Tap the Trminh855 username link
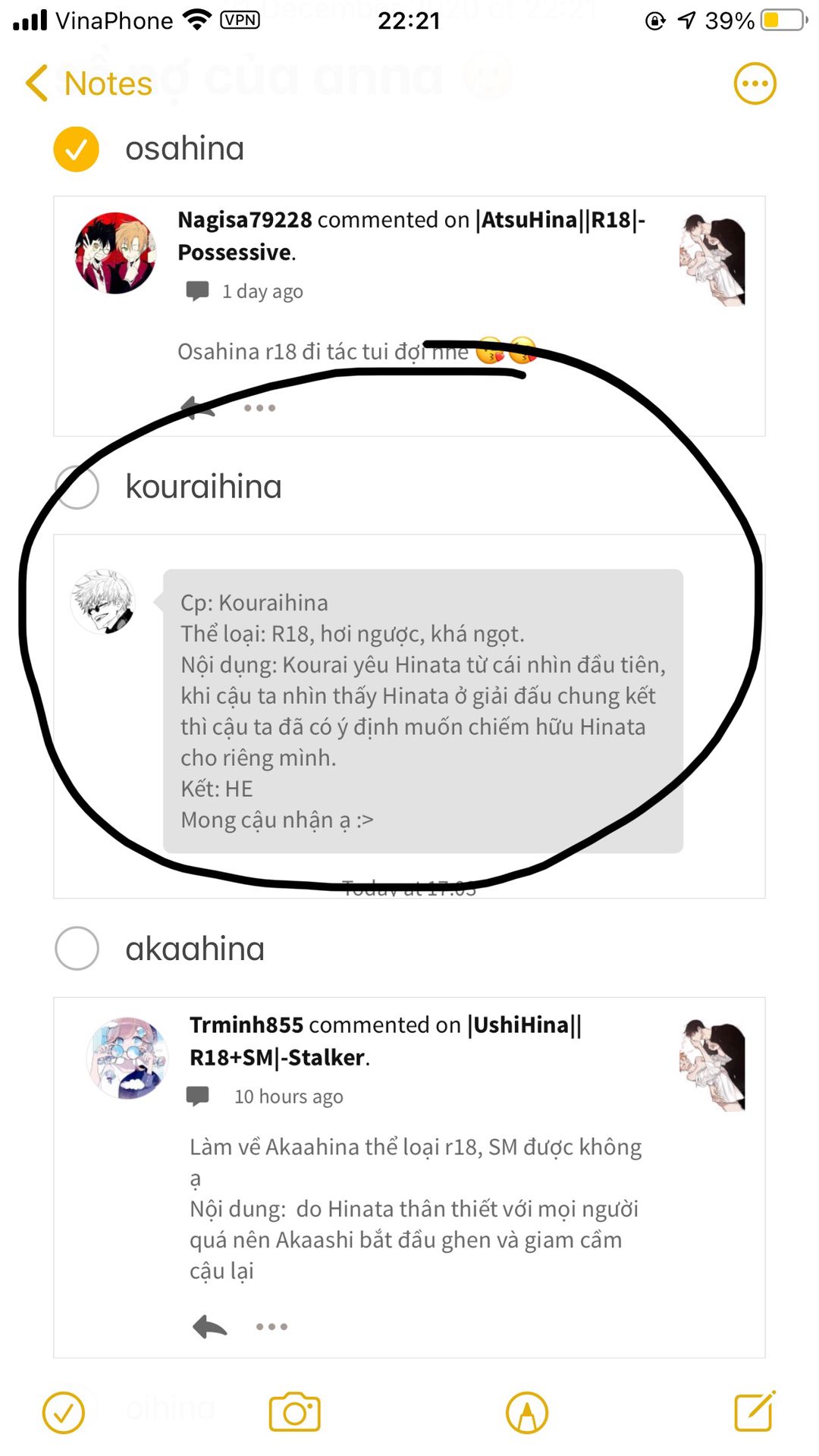The width and height of the screenshot is (819, 1456). (x=246, y=1025)
